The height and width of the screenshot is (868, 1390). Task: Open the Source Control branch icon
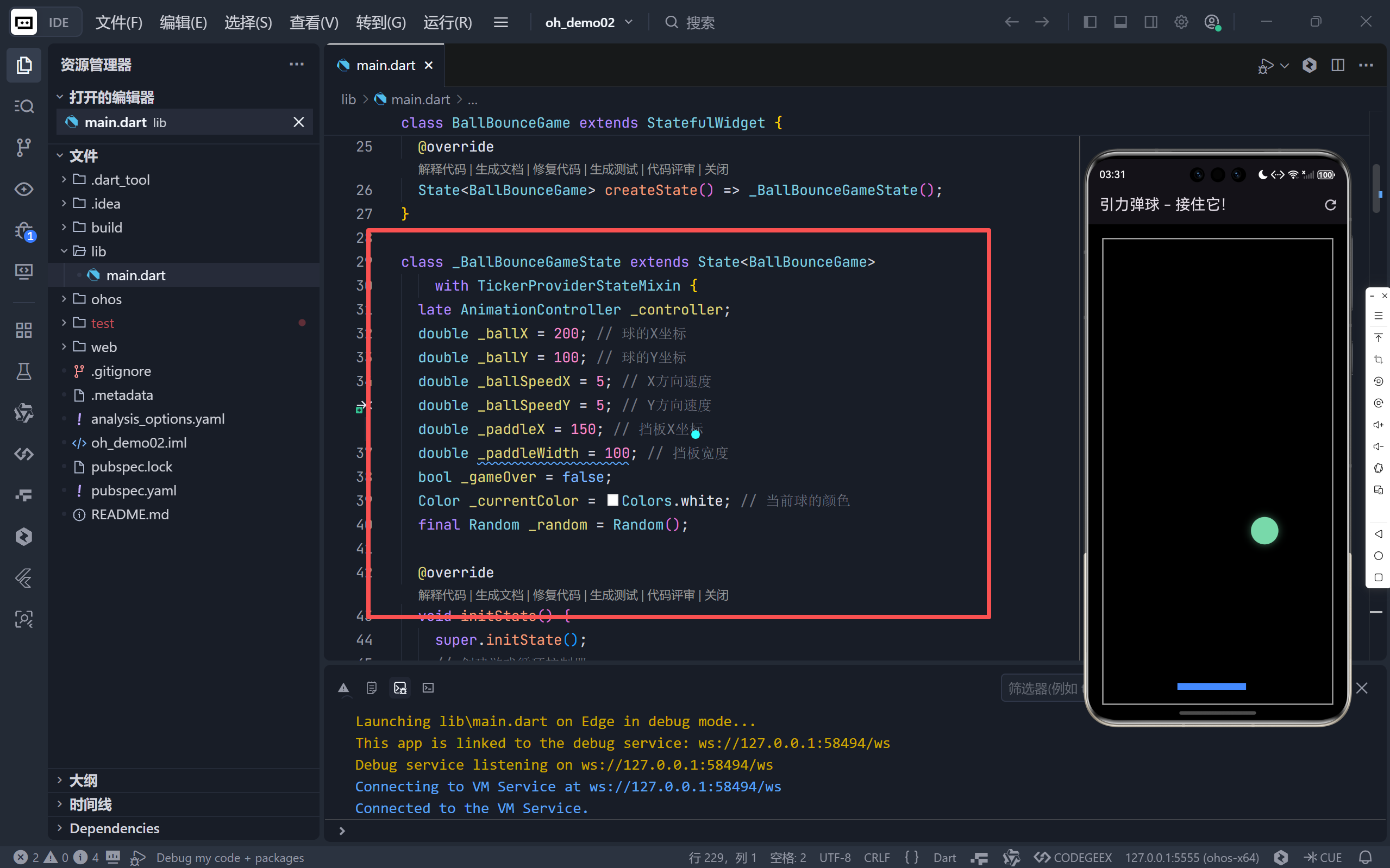click(23, 148)
